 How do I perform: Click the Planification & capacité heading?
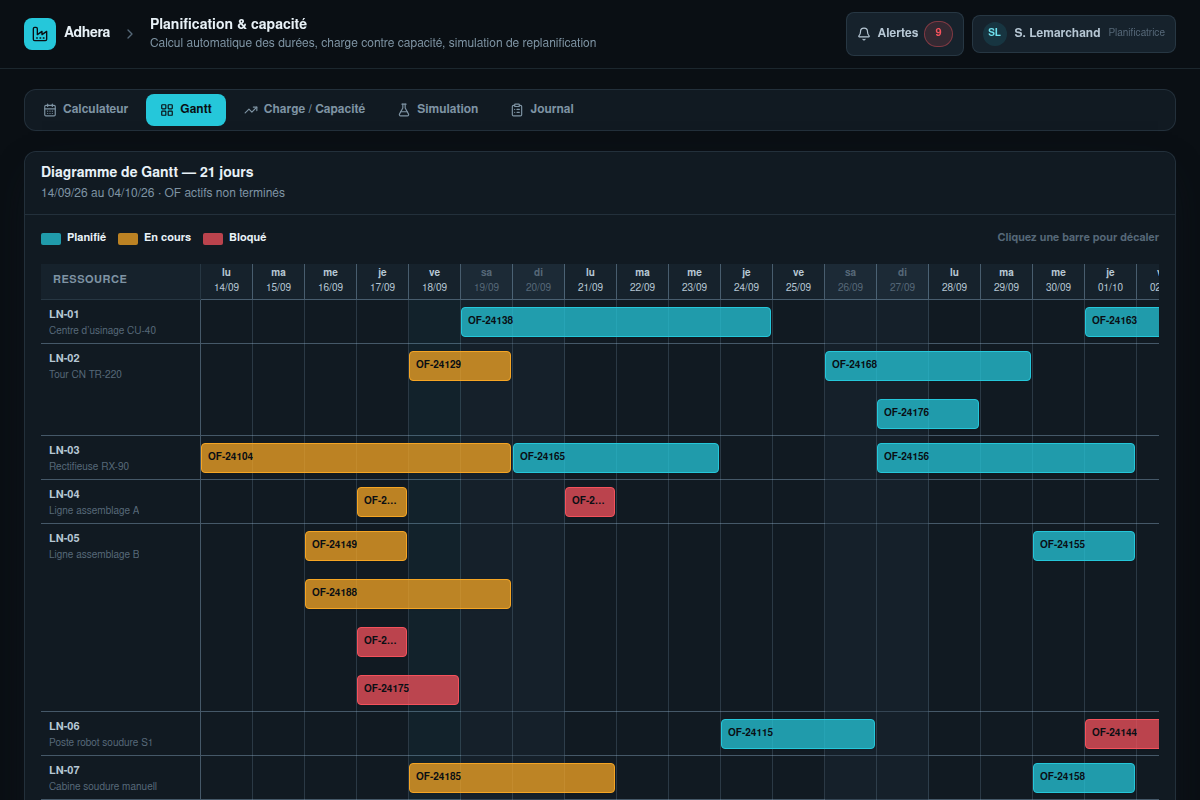(x=228, y=23)
